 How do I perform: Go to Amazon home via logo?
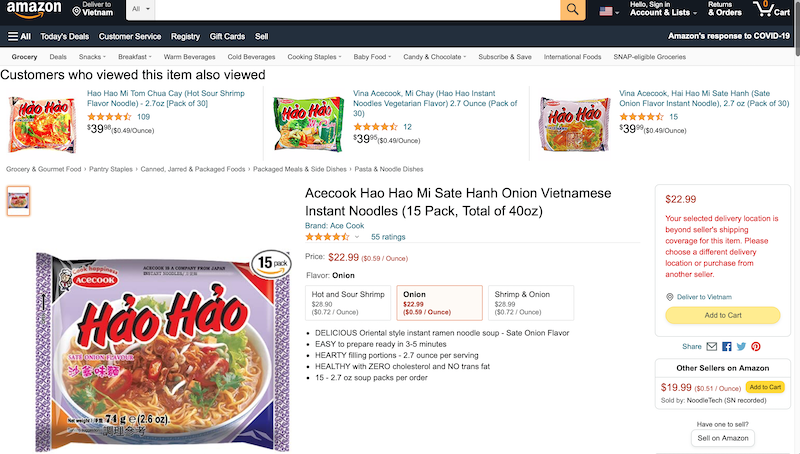click(32, 10)
